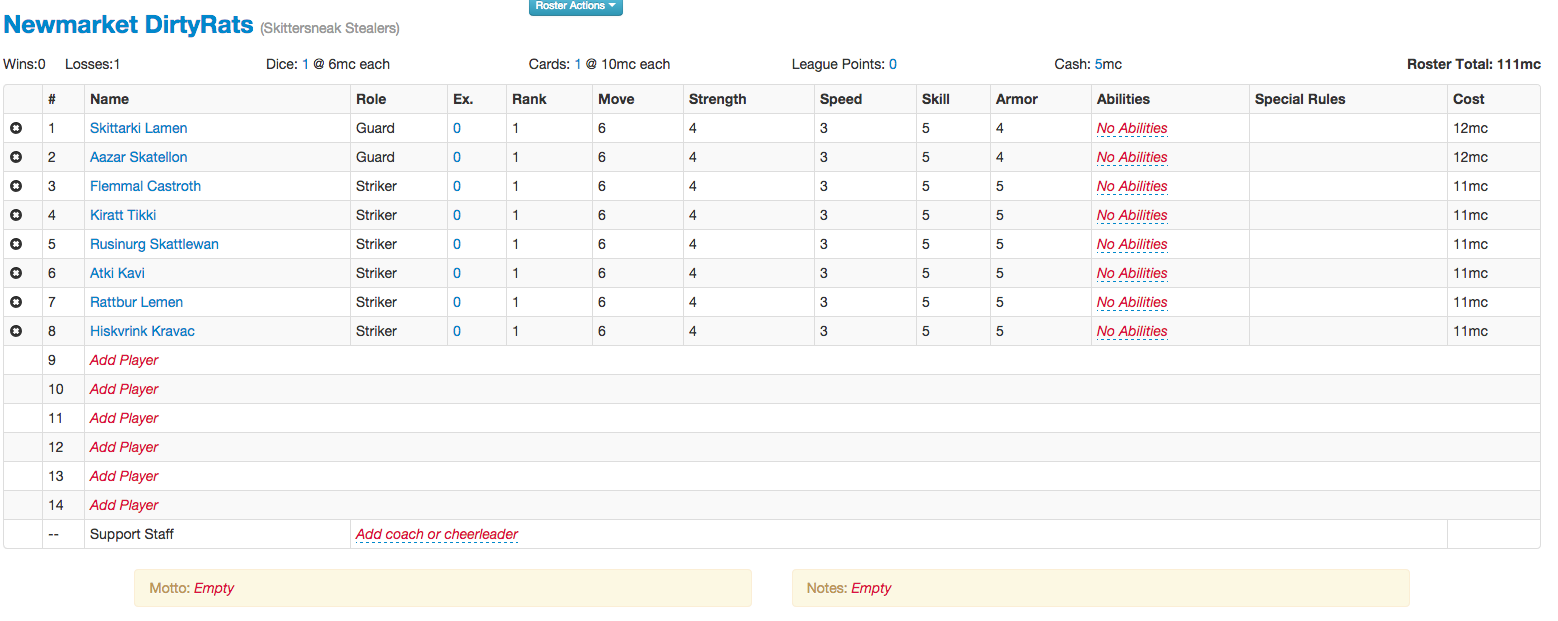This screenshot has width=1558, height=621.
Task: Click the remove icon next to Atki Kavi
Action: tap(16, 274)
